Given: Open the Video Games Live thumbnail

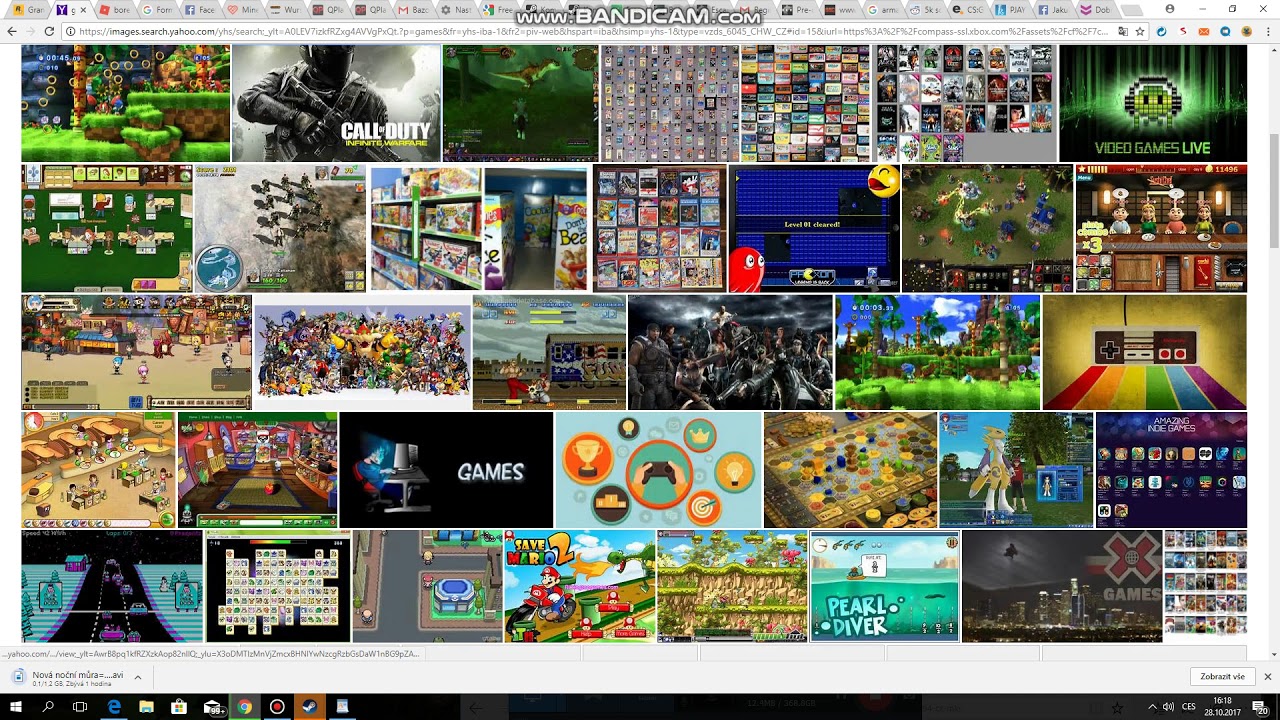Looking at the screenshot, I should (x=1153, y=103).
